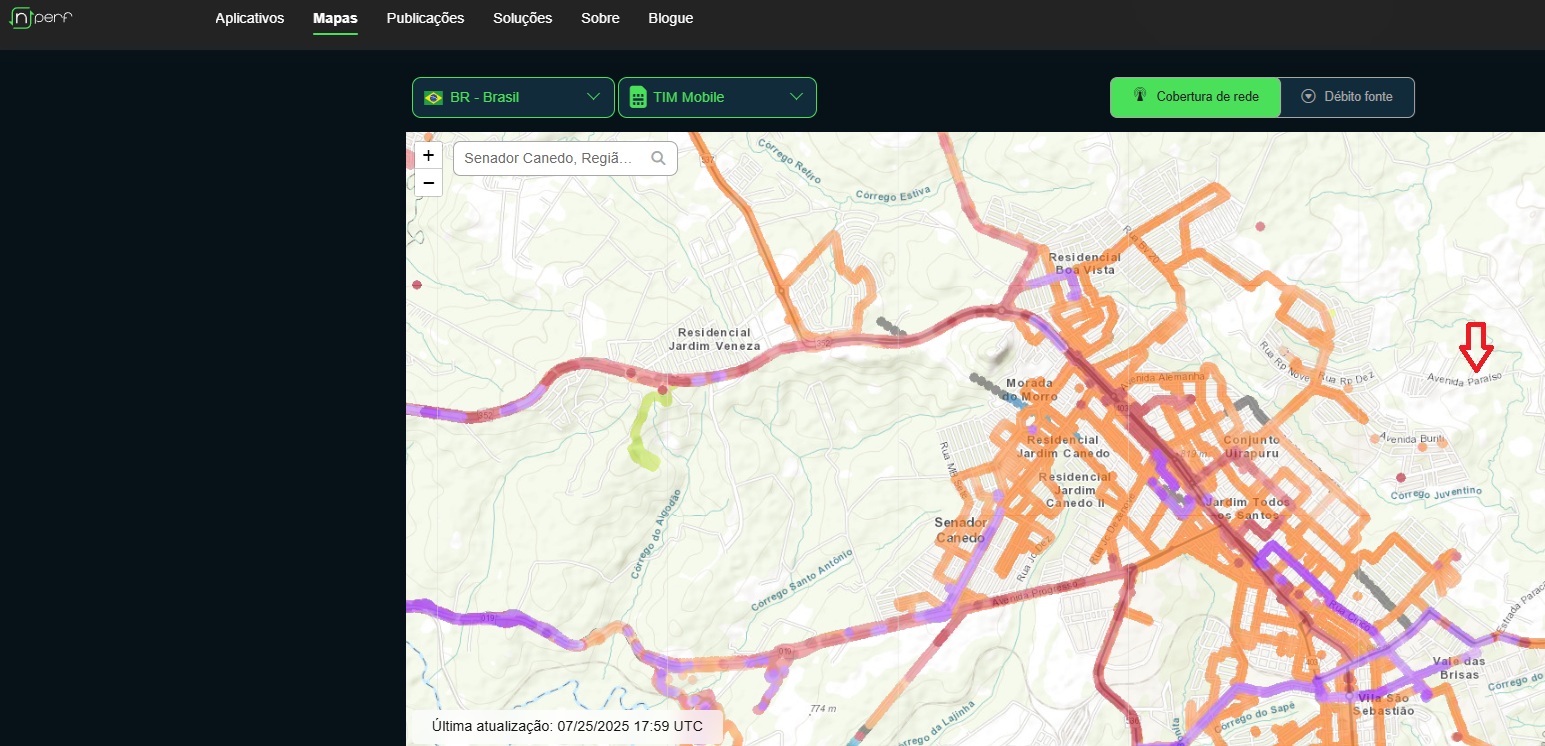The width and height of the screenshot is (1545, 746).
Task: Click the Brazil flag icon in country selector
Action: 433,98
